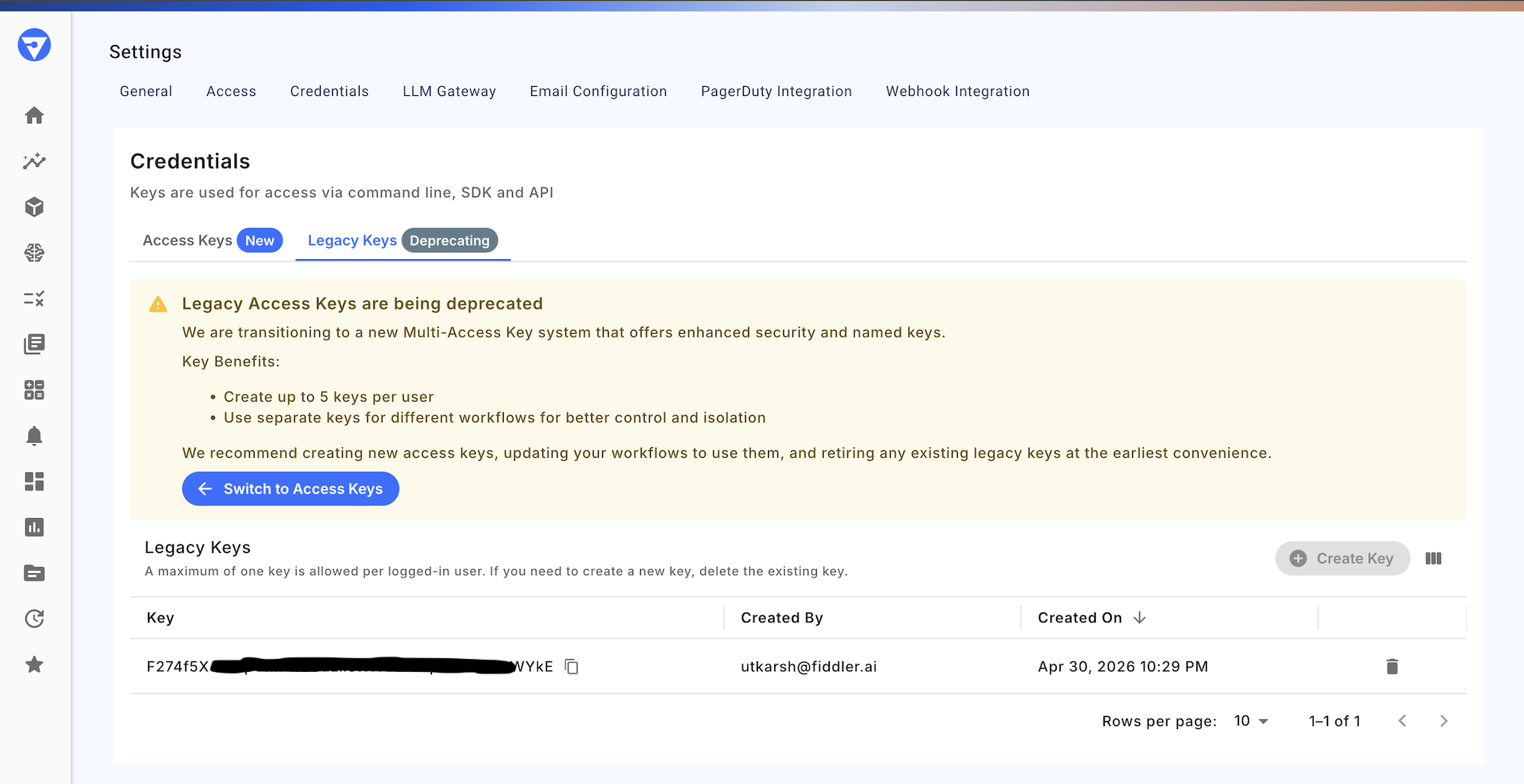The image size is (1524, 784).
Task: Open the dashboard panels icon in sidebar
Action: [x=34, y=481]
